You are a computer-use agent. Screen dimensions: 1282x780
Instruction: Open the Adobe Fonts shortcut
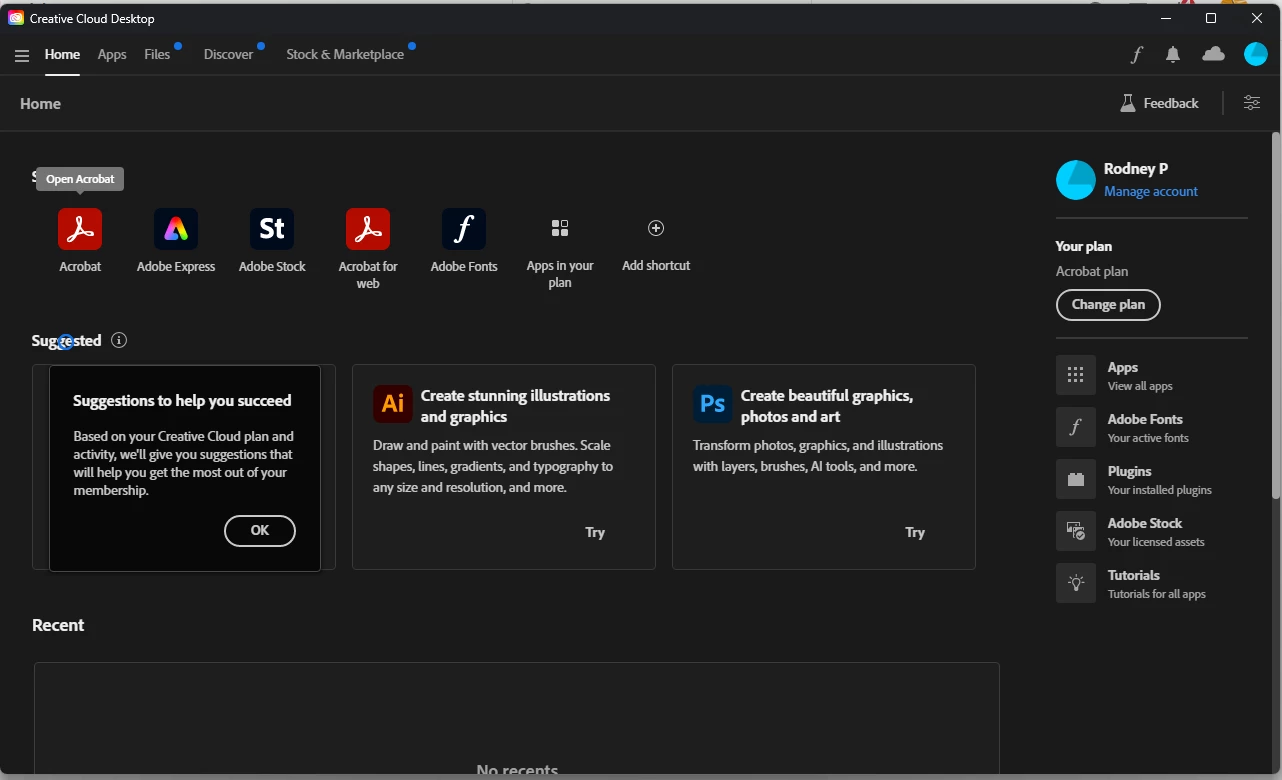(x=464, y=229)
